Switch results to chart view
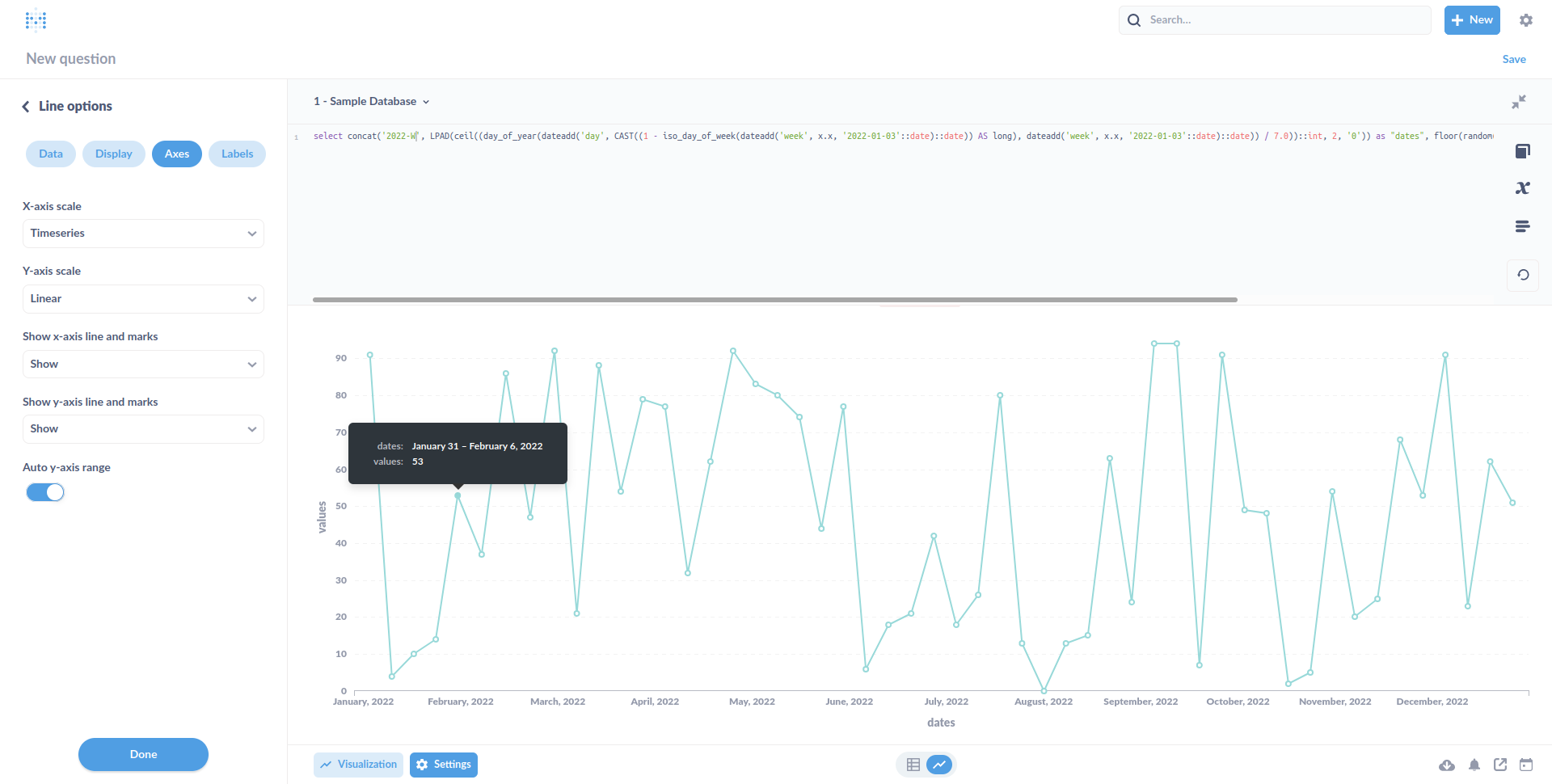Screen dimensions: 1552x784 pyautogui.click(x=938, y=764)
